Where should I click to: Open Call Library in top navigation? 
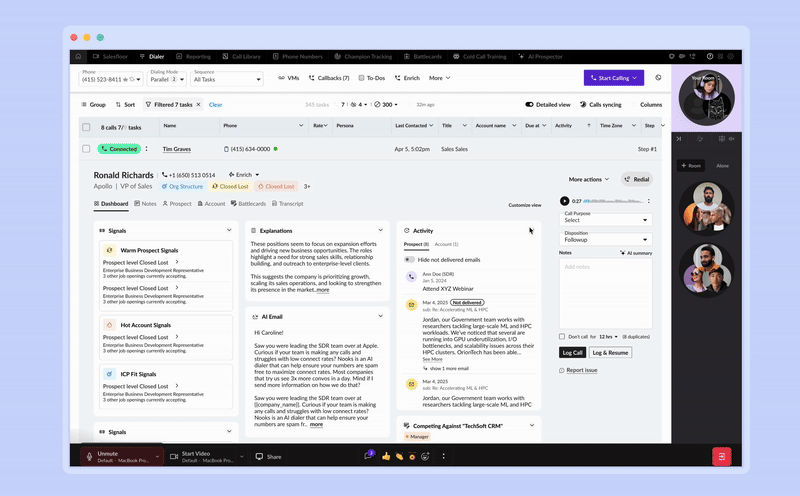click(x=242, y=57)
